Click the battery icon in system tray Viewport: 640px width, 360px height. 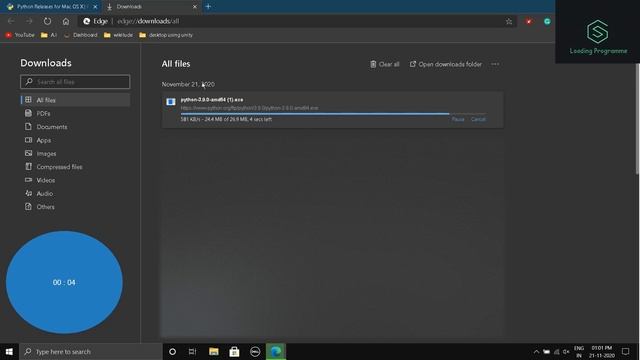point(546,351)
